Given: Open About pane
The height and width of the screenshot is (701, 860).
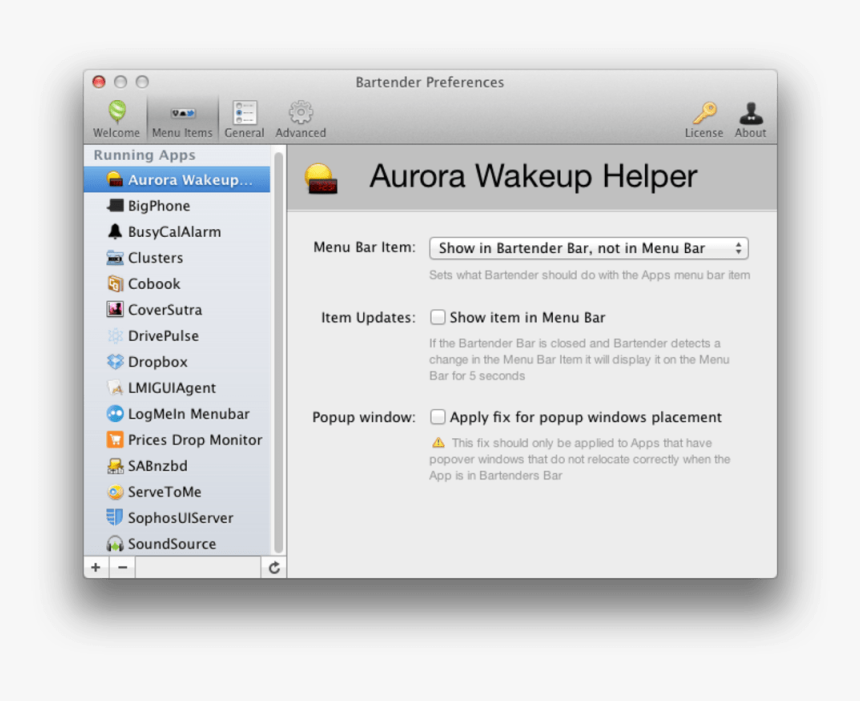Looking at the screenshot, I should pyautogui.click(x=750, y=120).
